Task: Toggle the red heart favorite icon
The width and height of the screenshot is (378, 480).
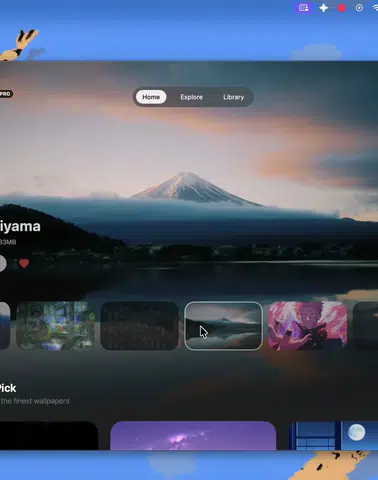Action: [24, 263]
